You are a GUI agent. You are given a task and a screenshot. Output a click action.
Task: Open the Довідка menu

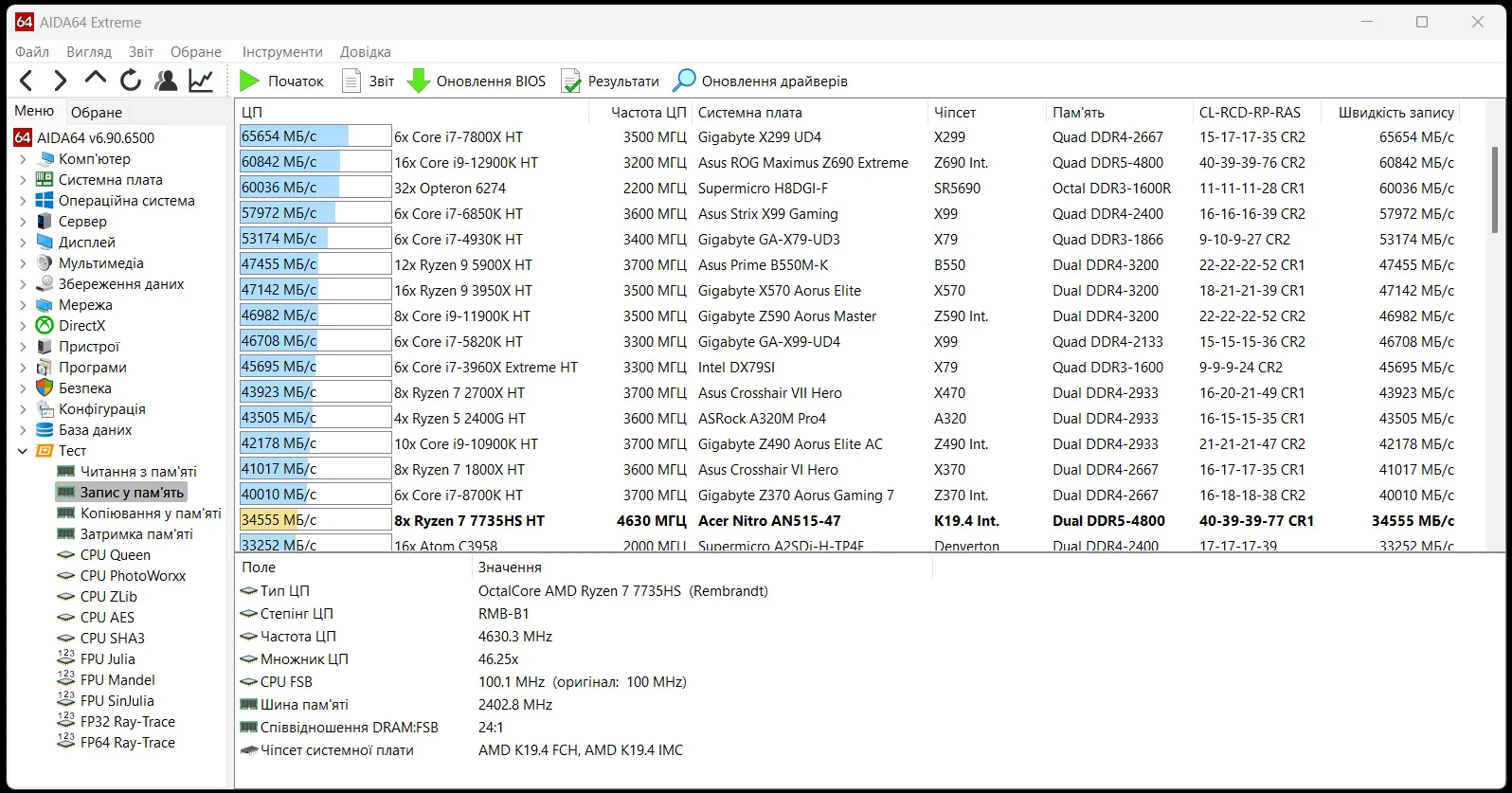coord(365,52)
